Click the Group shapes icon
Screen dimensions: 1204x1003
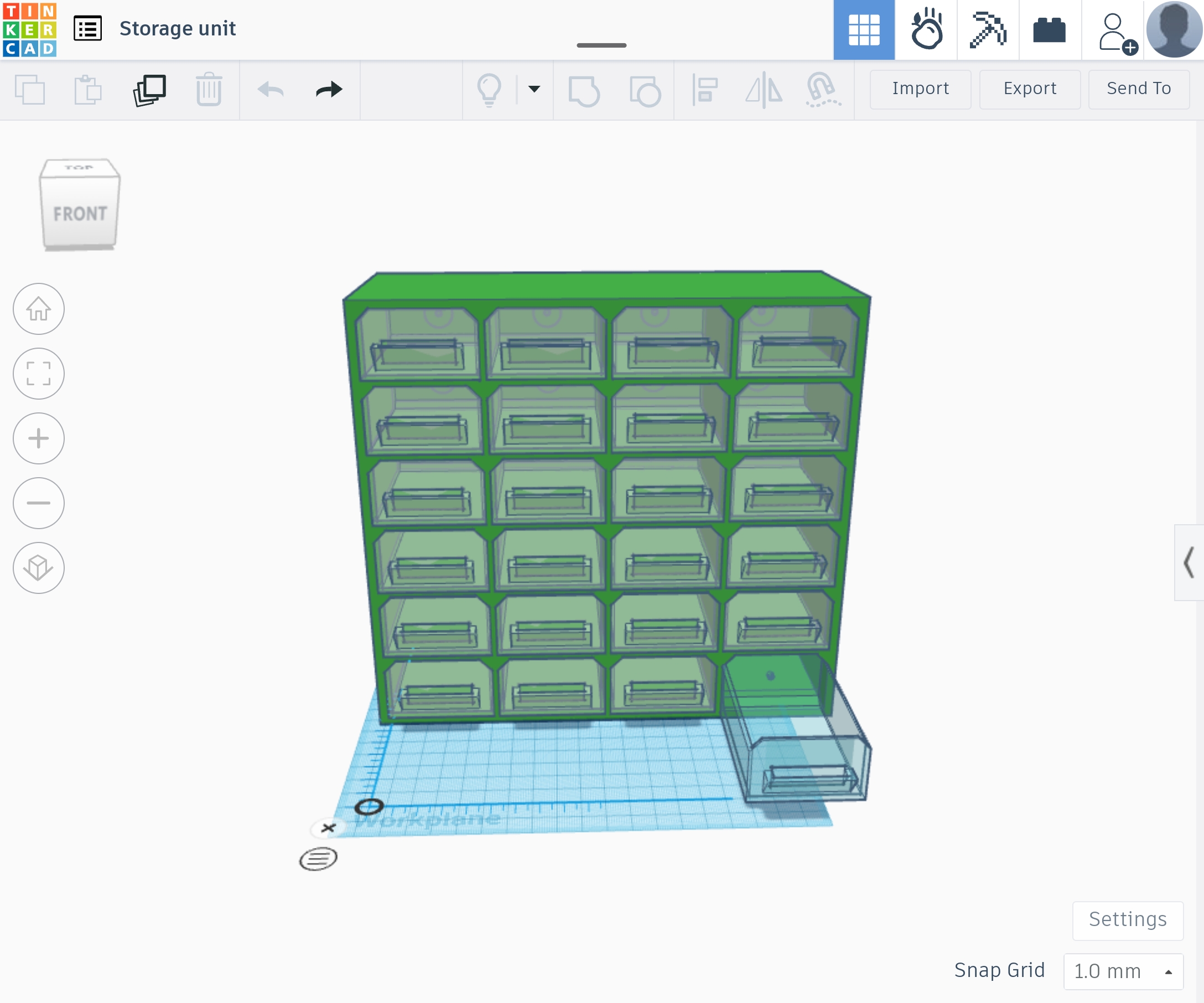pos(584,91)
